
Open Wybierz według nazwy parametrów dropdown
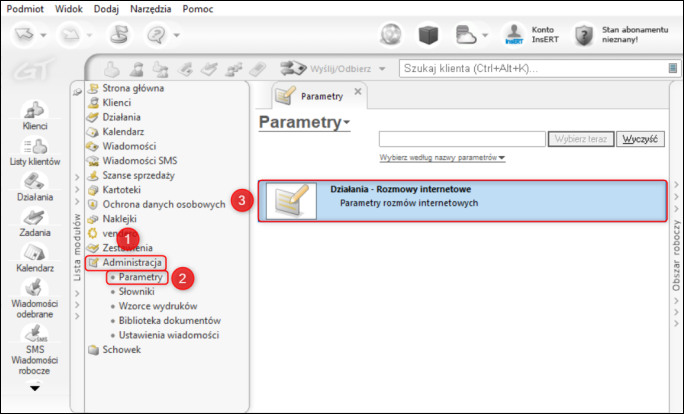pyautogui.click(x=442, y=157)
